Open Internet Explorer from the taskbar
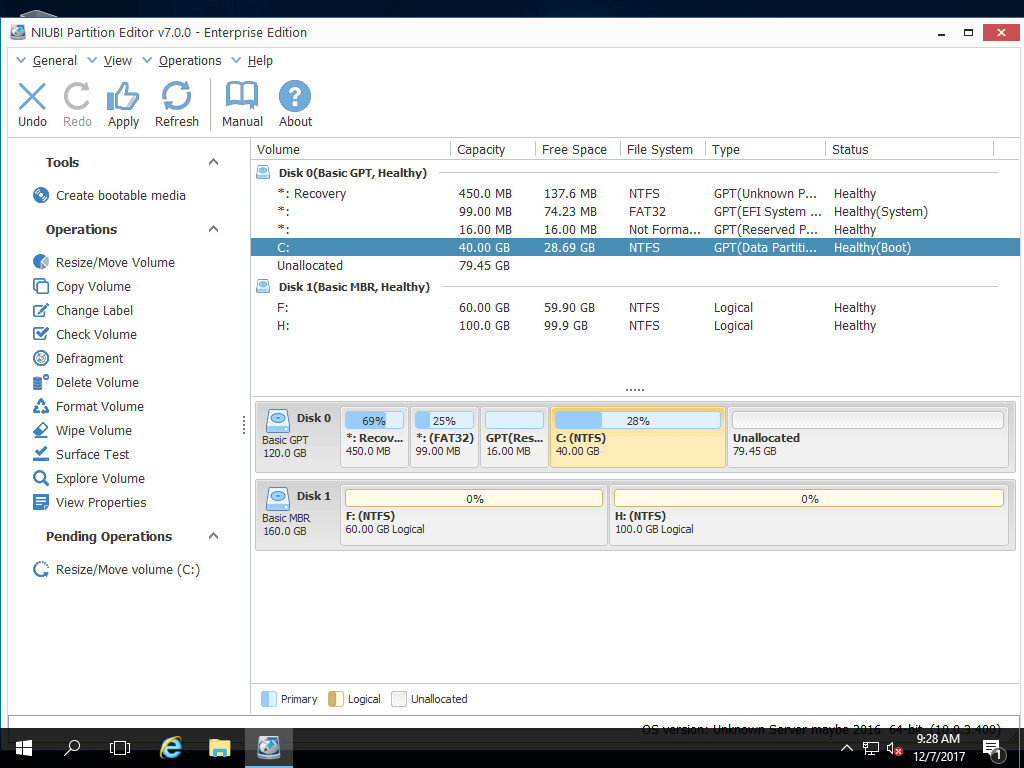This screenshot has height=768, width=1024. click(x=171, y=747)
